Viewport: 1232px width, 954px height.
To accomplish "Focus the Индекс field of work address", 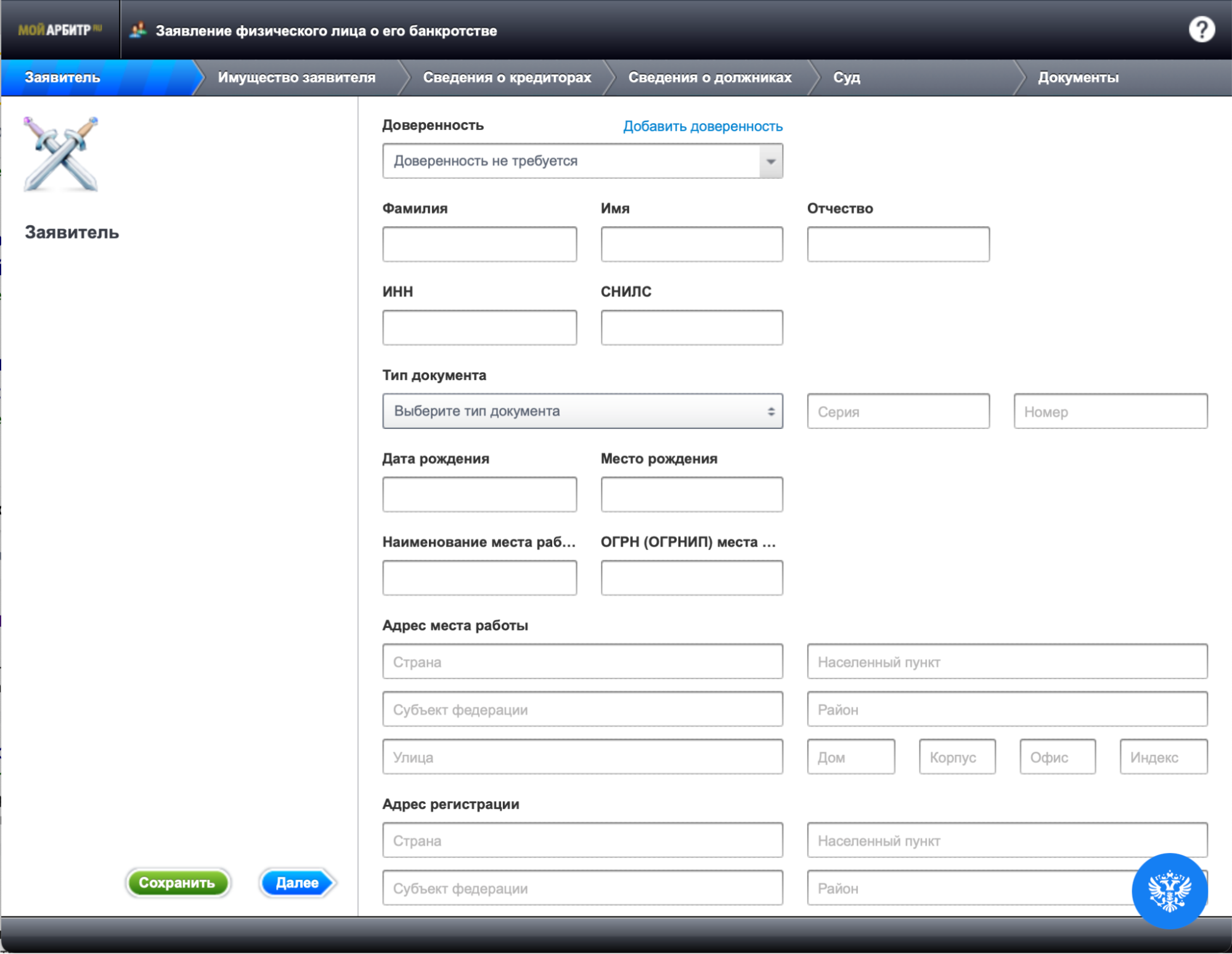I will point(1162,757).
